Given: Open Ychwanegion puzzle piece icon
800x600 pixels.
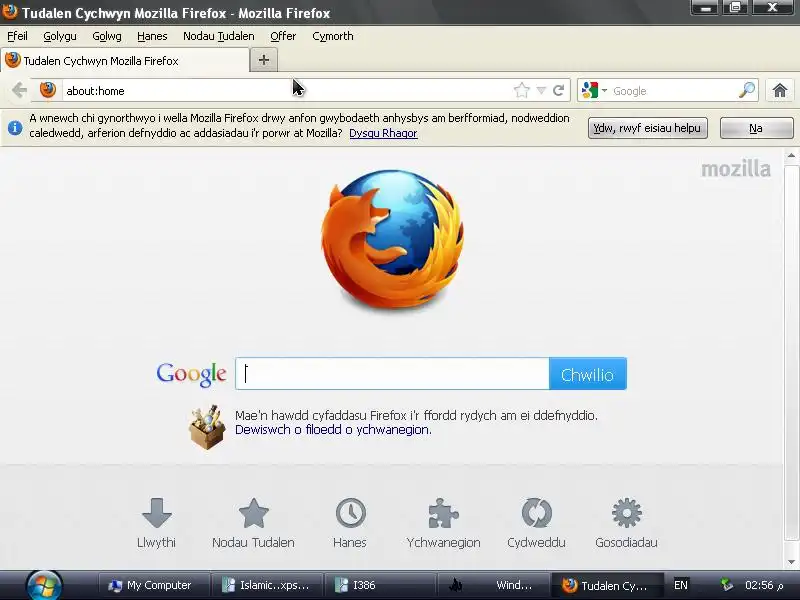Looking at the screenshot, I should 443,513.
